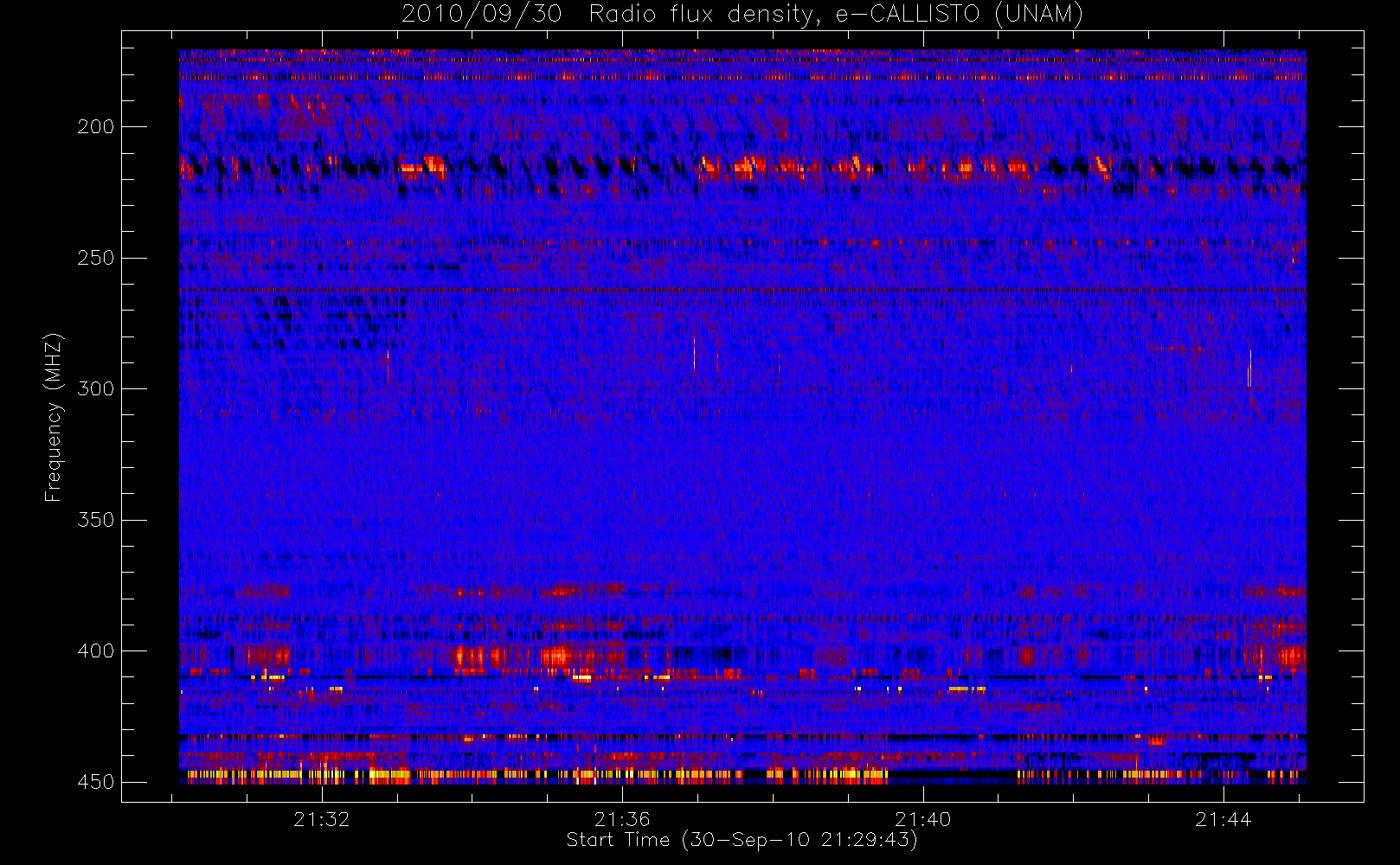
Task: Click the 350 frequency tick label
Action: coord(95,520)
